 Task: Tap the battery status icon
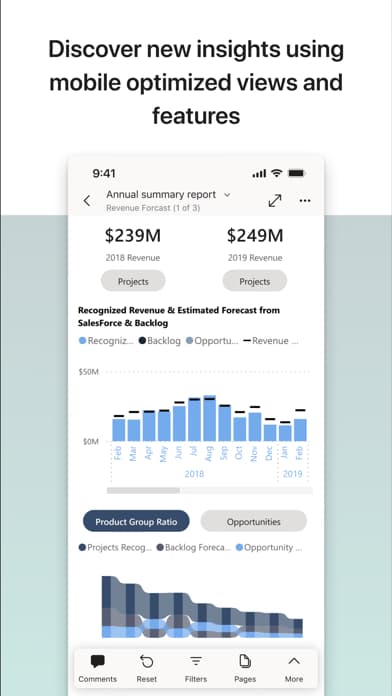click(x=296, y=173)
